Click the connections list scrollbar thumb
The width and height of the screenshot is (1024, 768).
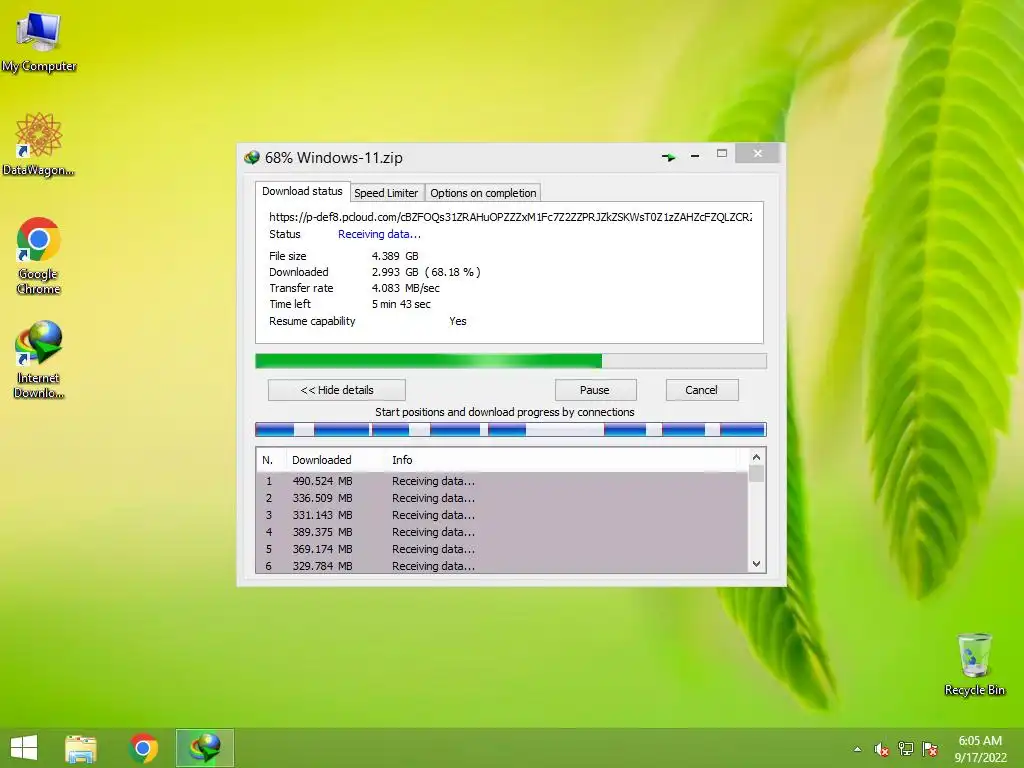(756, 473)
